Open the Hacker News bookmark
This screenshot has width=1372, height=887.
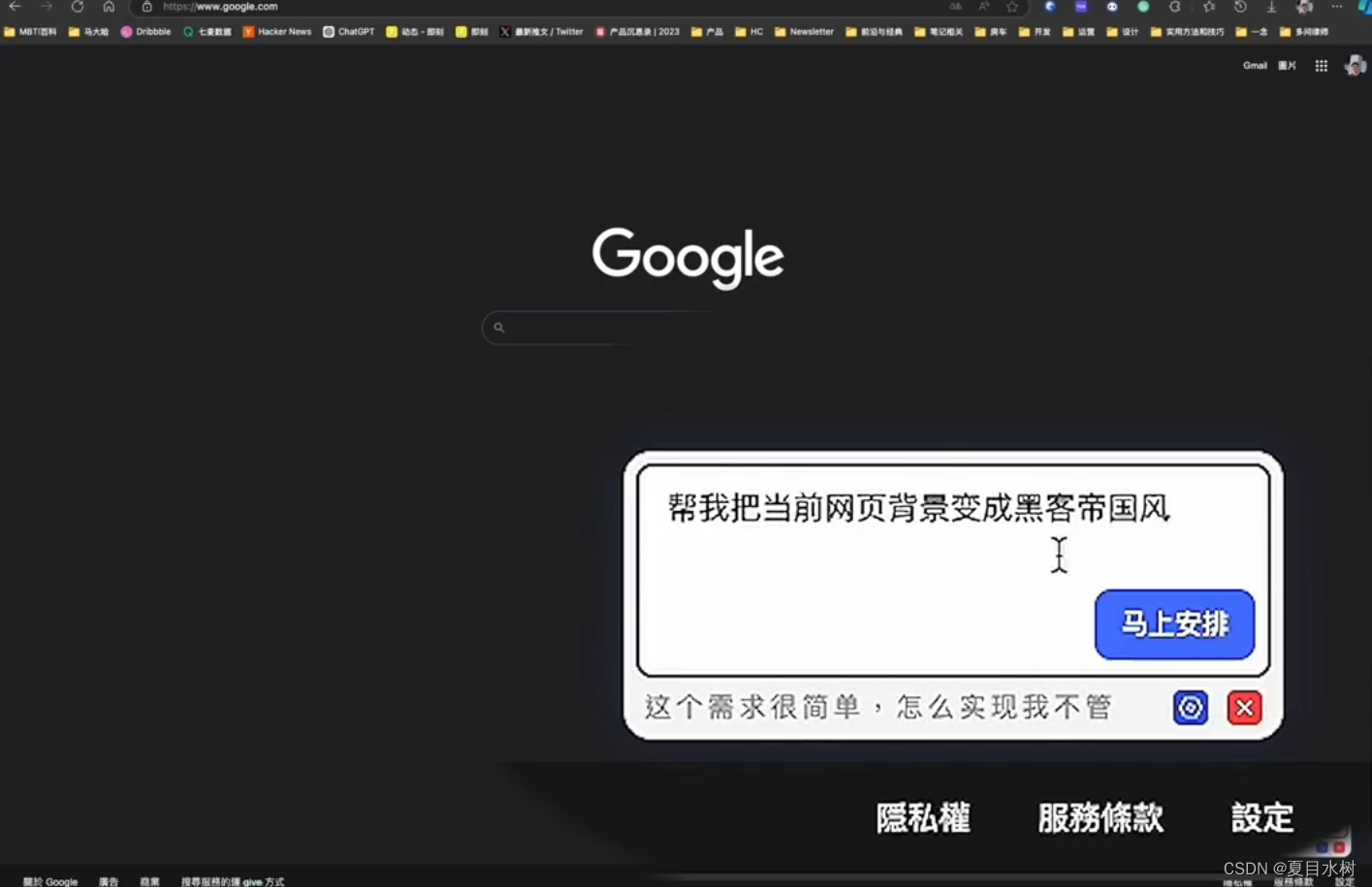[x=277, y=32]
